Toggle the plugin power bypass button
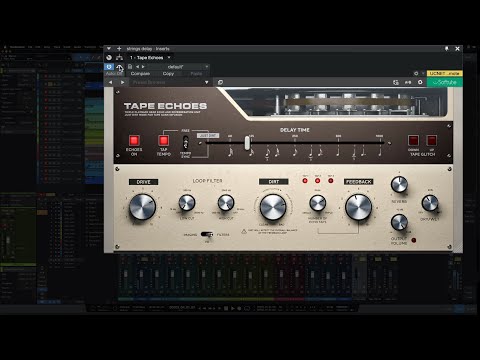Viewport: 480px width, 360px height. (x=109, y=67)
